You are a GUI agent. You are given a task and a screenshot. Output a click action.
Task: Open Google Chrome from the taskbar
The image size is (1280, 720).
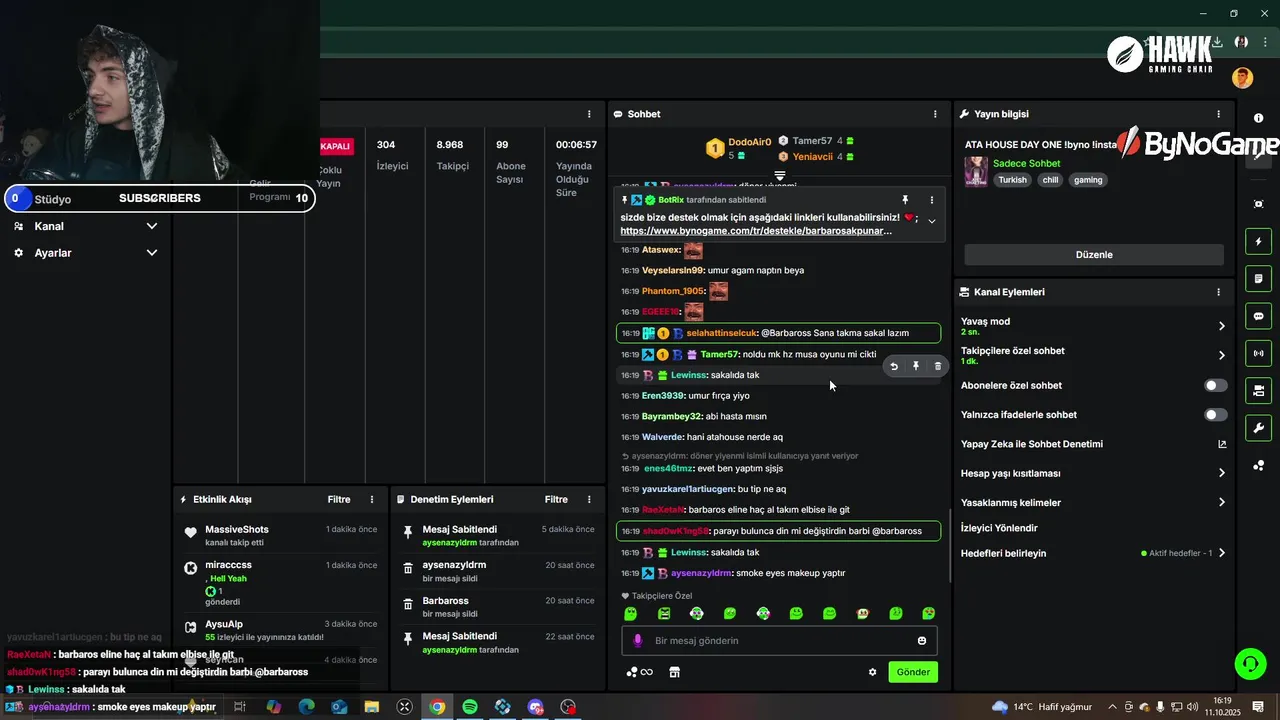coord(437,707)
